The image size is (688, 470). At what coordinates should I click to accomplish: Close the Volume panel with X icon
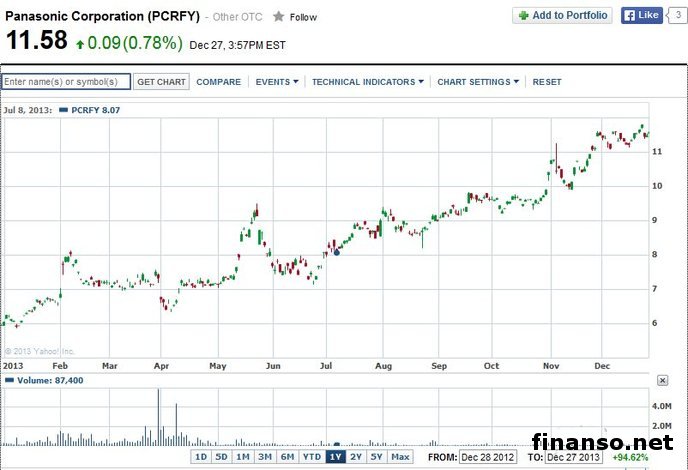[x=662, y=380]
